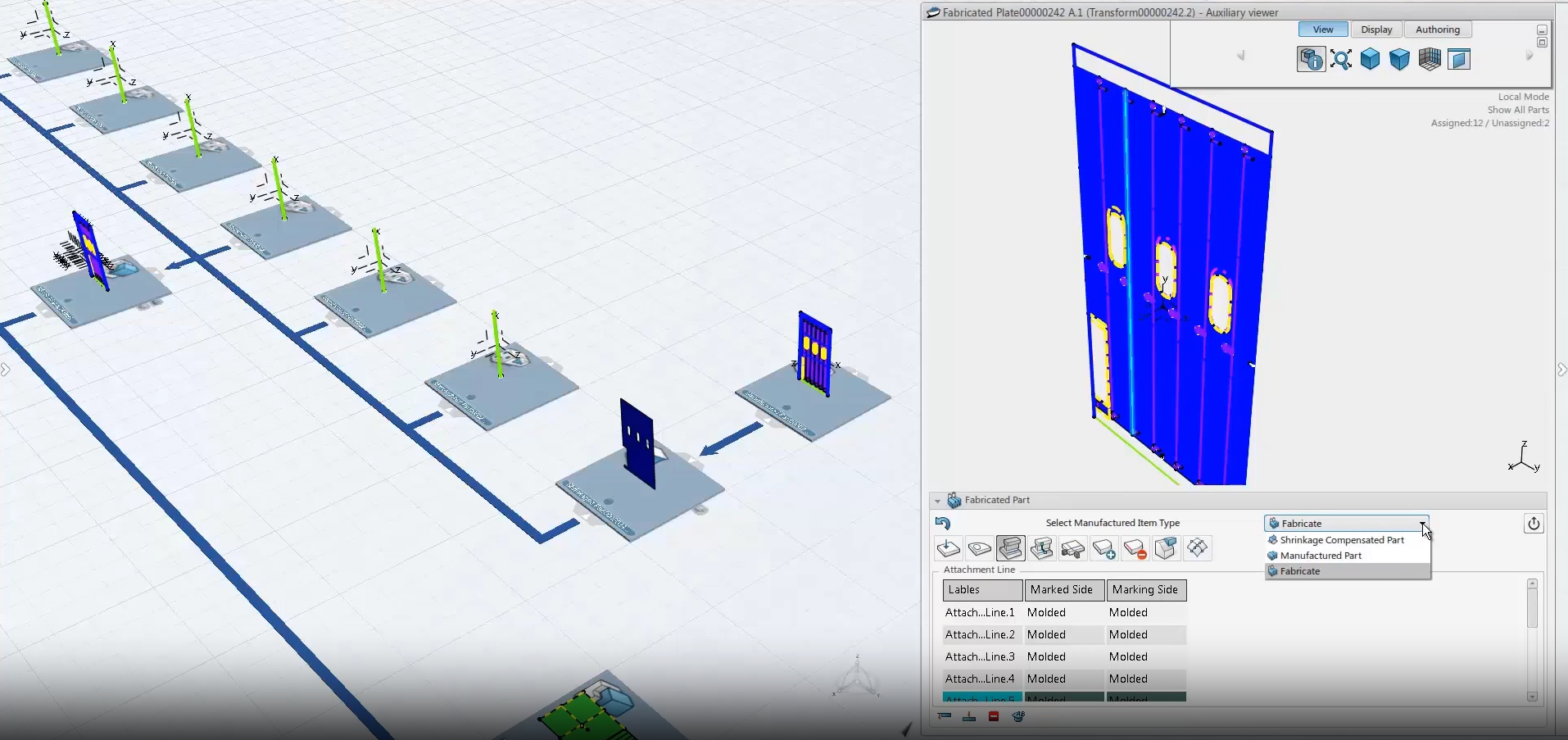This screenshot has width=1568, height=740.
Task: Switch to the Authoring tab
Action: click(1437, 30)
